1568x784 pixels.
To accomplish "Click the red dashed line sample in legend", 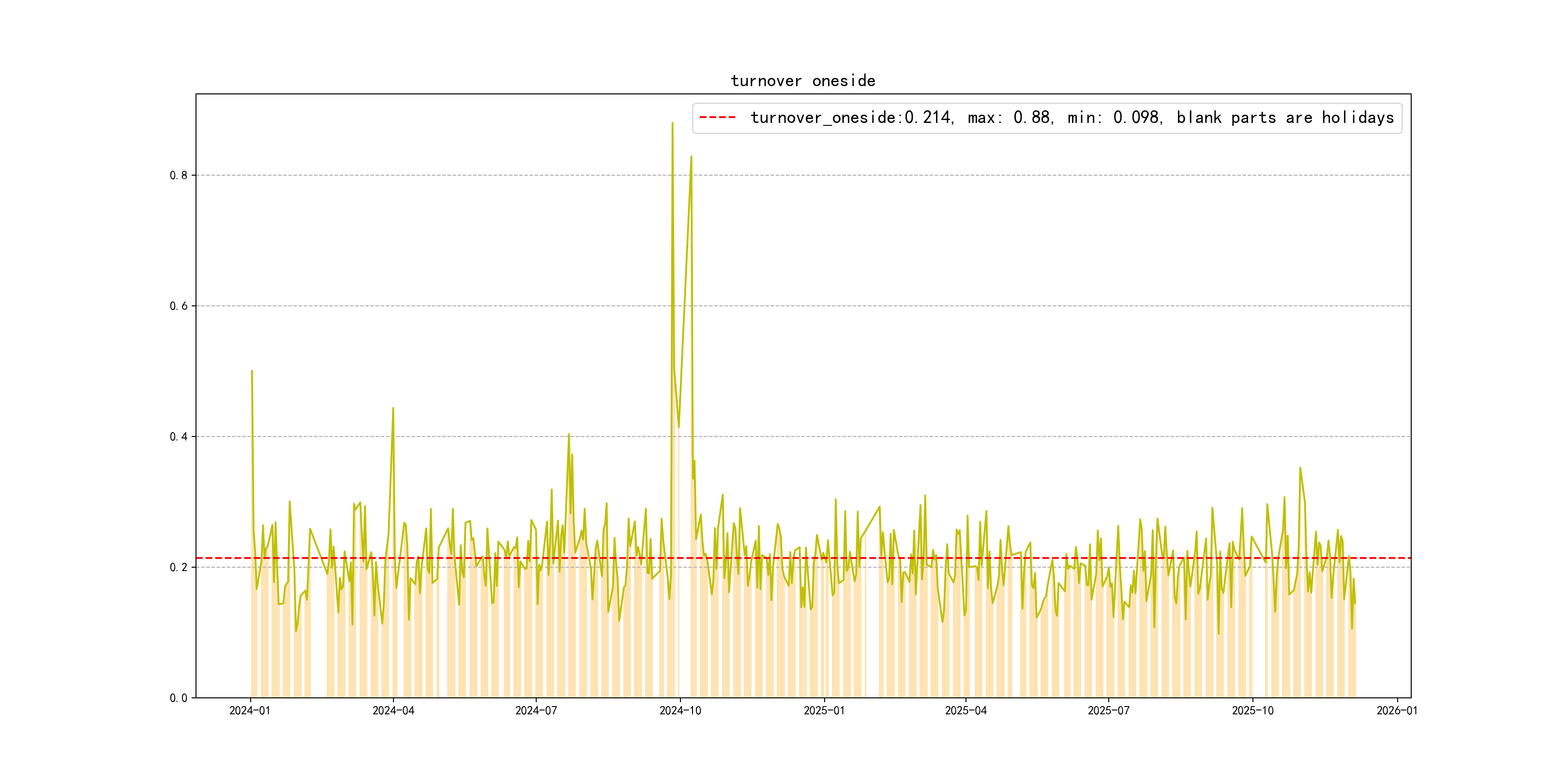I will click(717, 118).
